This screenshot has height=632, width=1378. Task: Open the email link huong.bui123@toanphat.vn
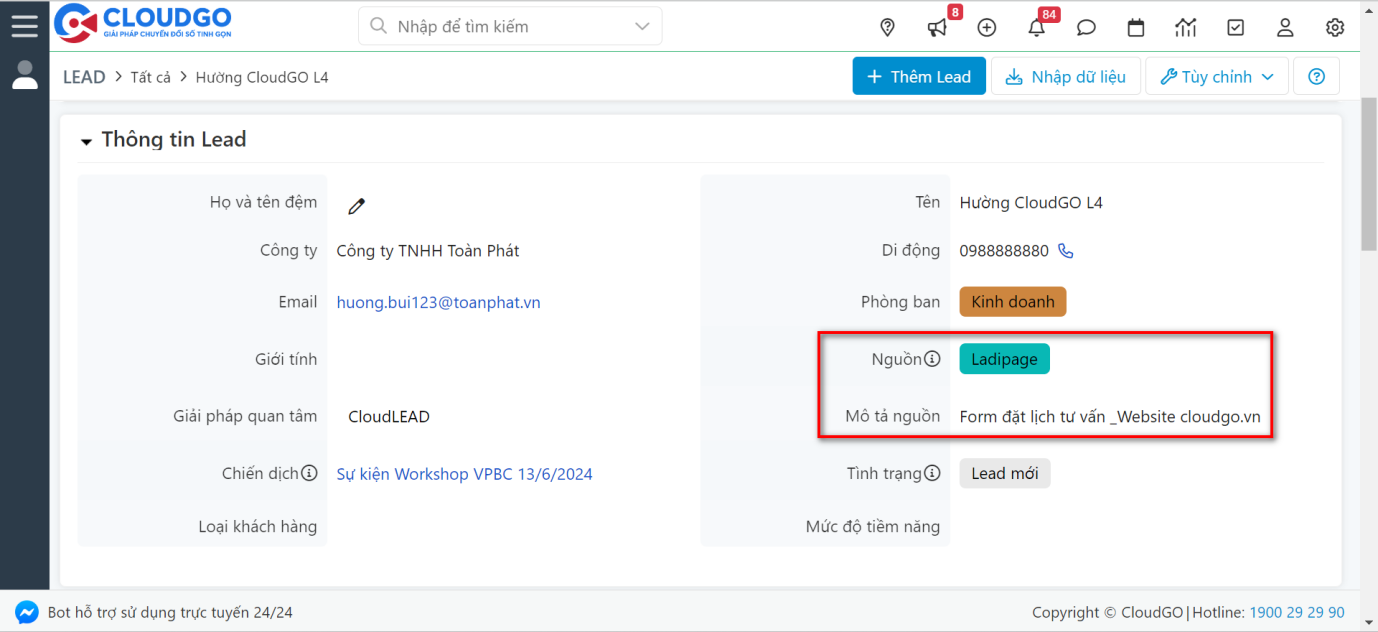pyautogui.click(x=438, y=302)
